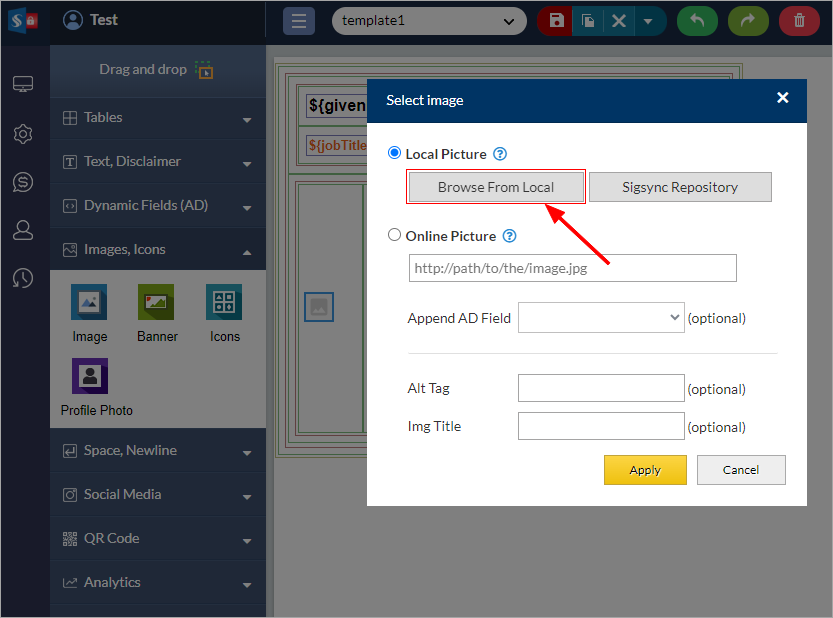The width and height of the screenshot is (833, 618).
Task: Click the red Save template icon
Action: pos(556,21)
